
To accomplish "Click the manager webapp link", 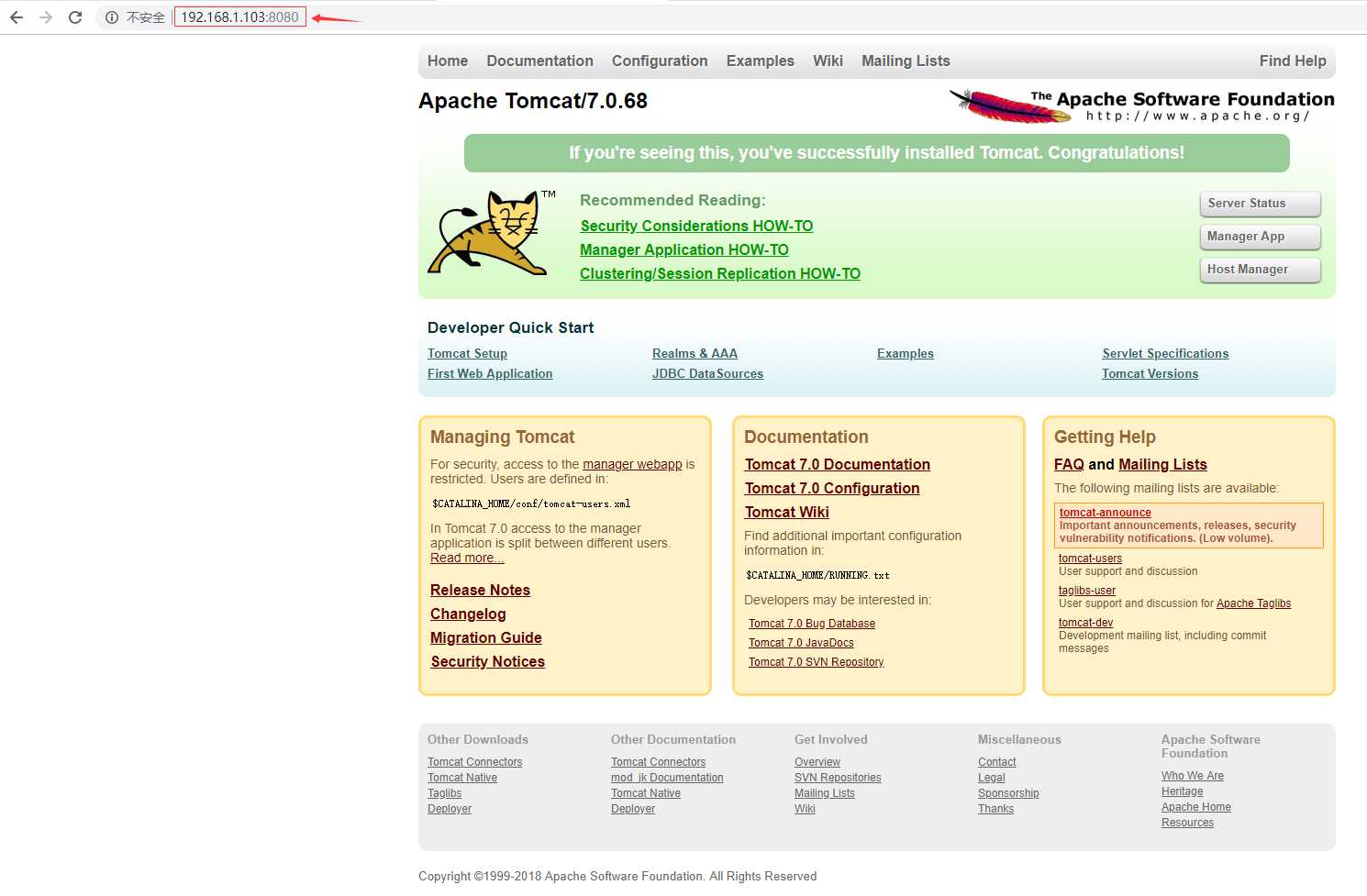I will (632, 464).
